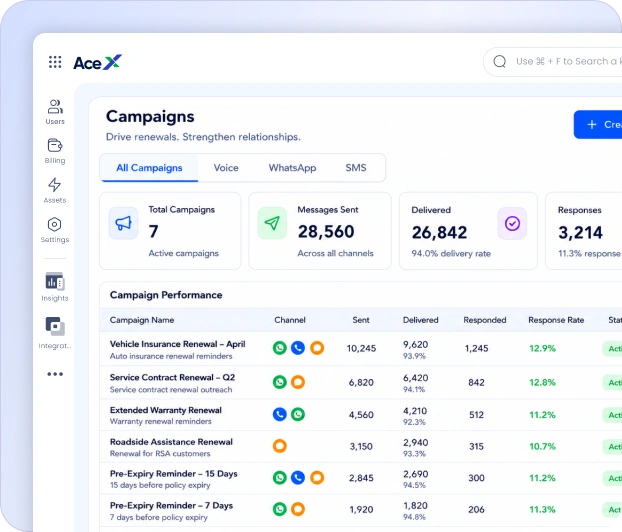Open Extended Warranty Renewal campaign

coord(165,410)
